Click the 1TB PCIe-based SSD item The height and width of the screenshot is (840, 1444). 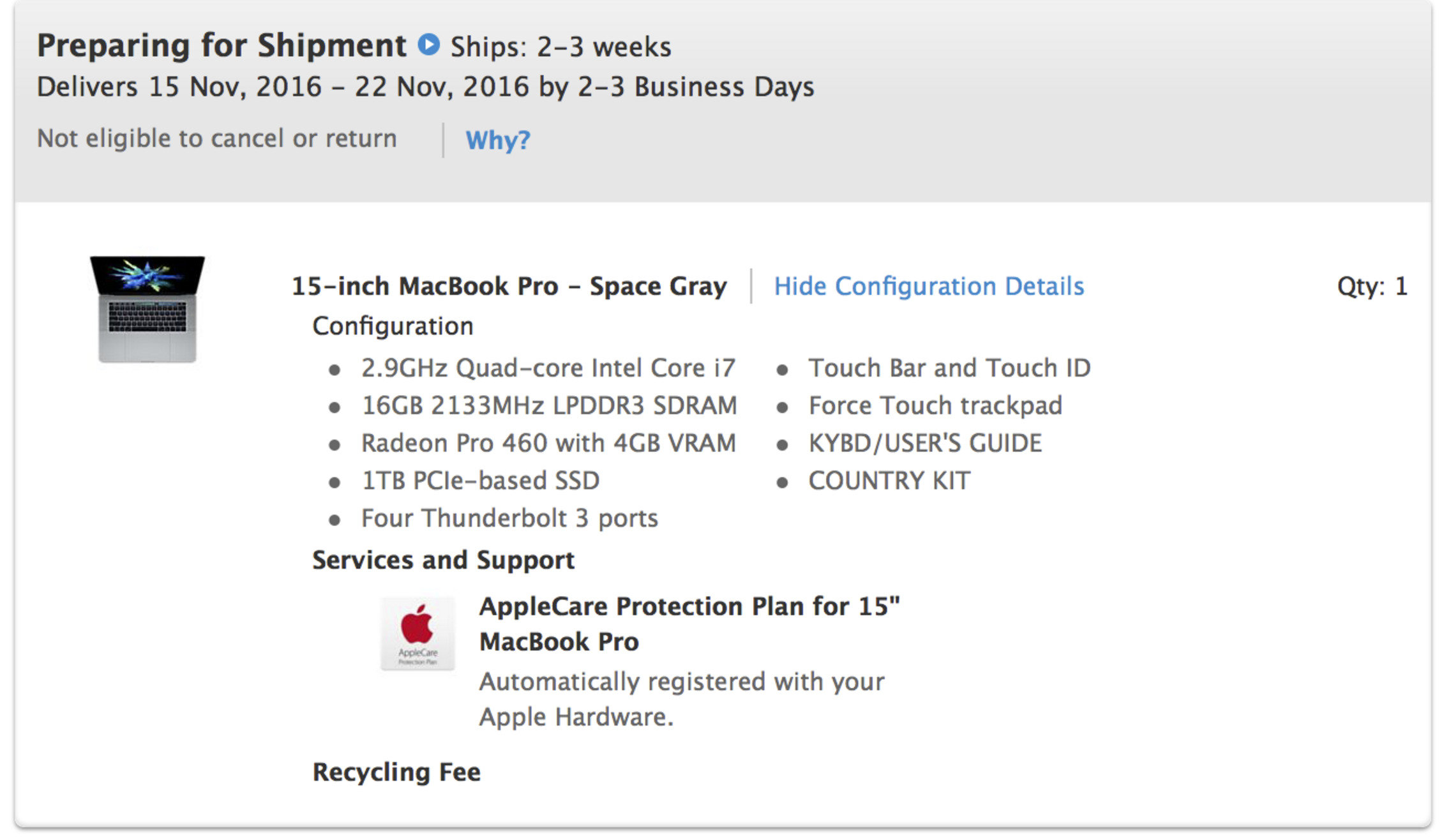tap(480, 481)
